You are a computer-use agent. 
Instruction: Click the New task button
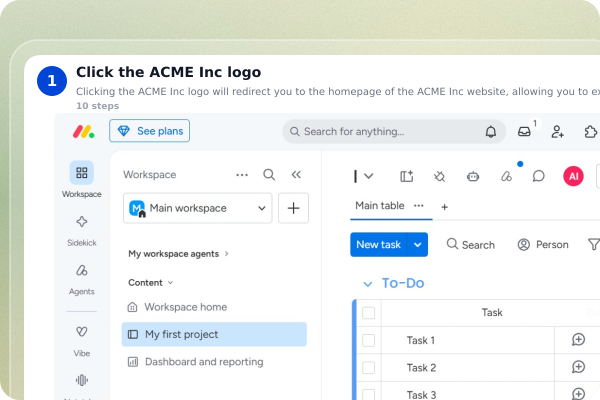point(378,245)
